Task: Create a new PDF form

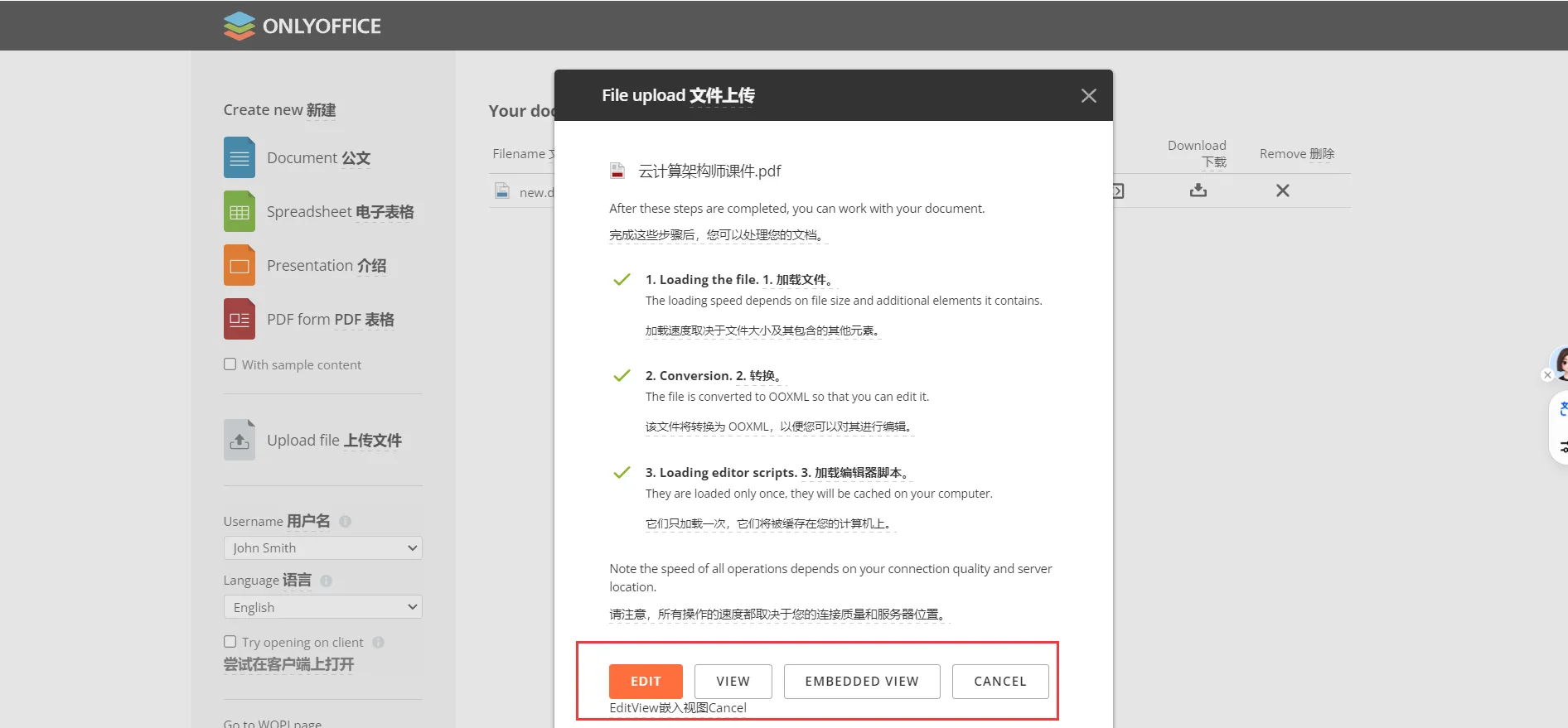Action: tap(240, 319)
